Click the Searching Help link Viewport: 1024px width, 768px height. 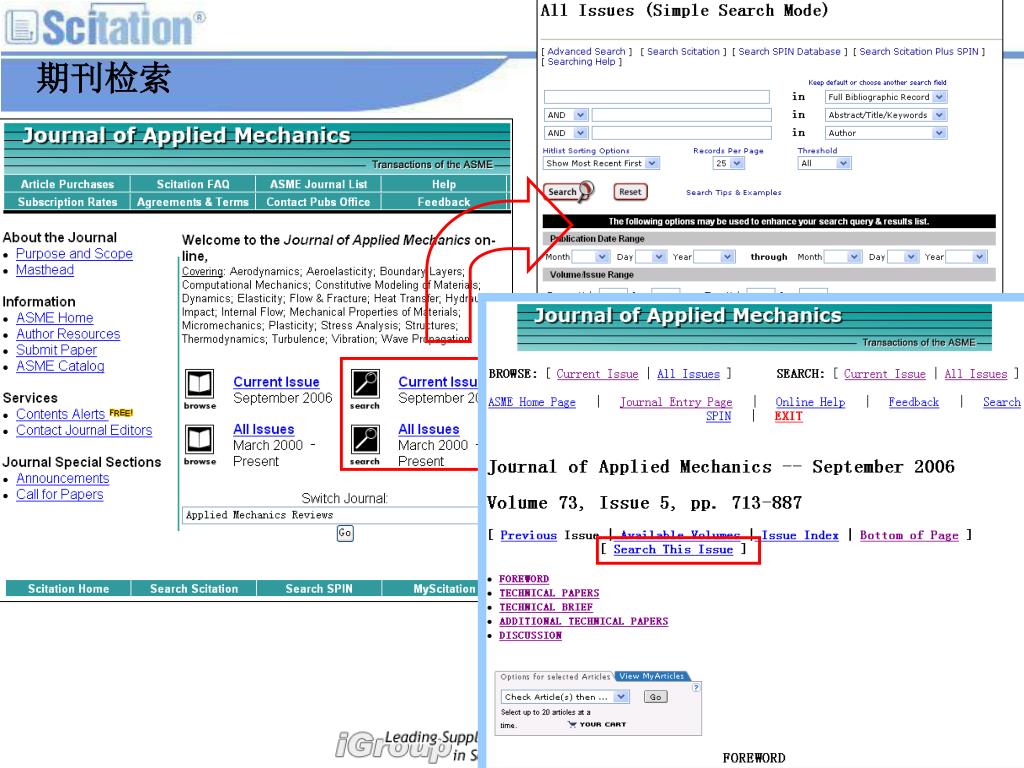click(581, 61)
